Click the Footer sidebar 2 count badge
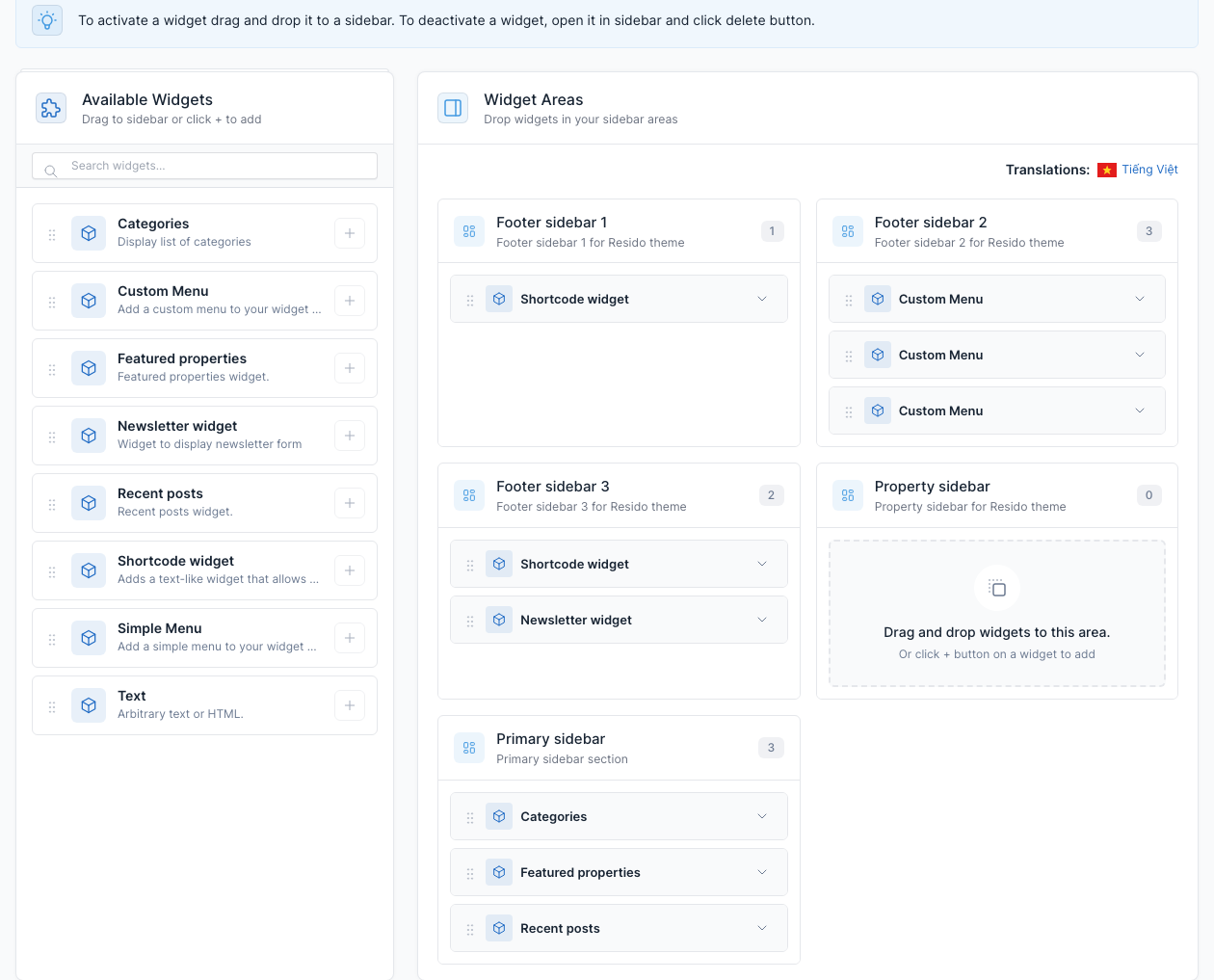 coord(1148,231)
